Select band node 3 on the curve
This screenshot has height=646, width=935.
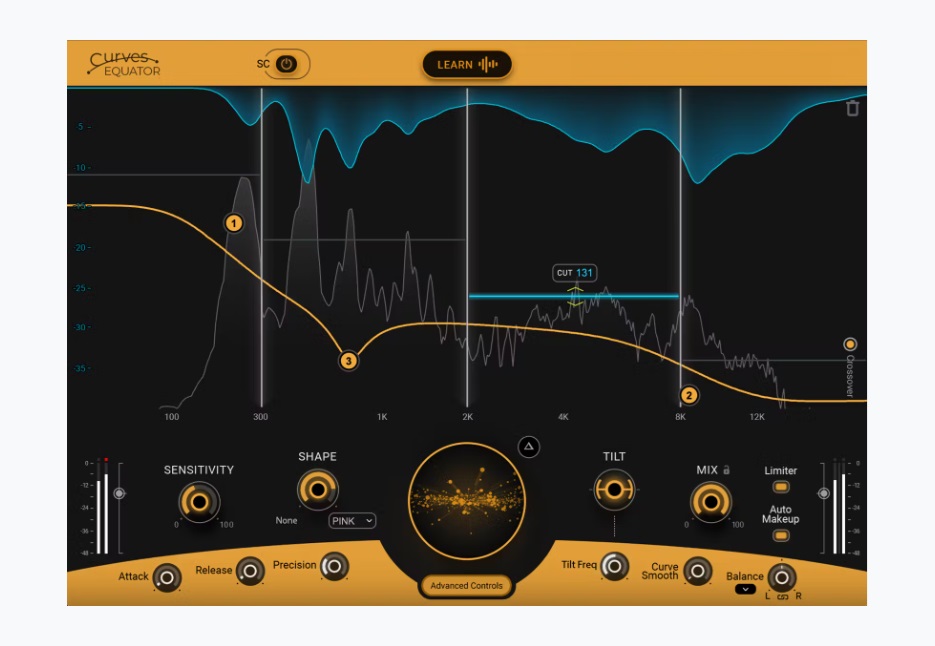tap(349, 360)
